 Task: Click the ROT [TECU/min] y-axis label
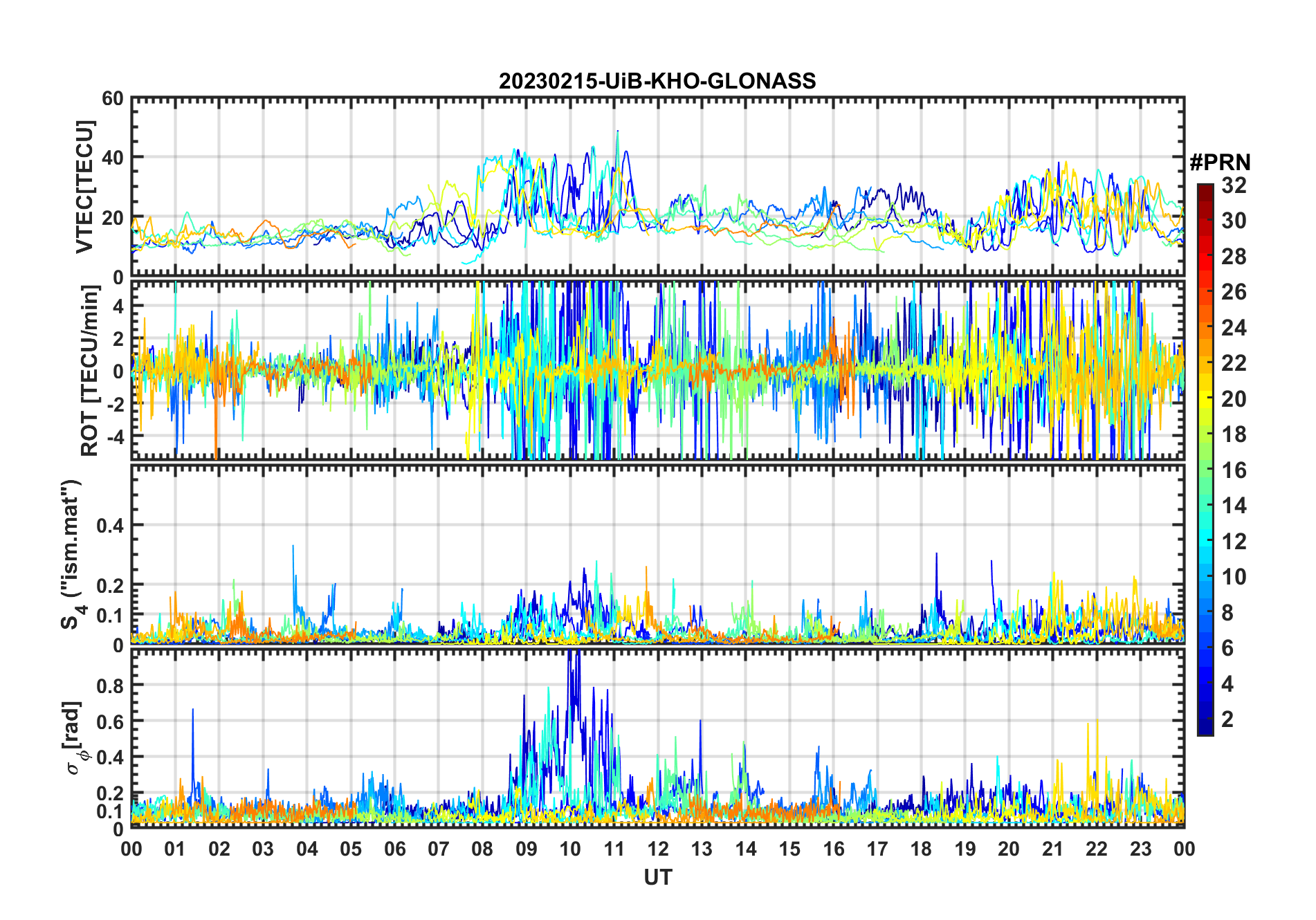tap(90, 370)
